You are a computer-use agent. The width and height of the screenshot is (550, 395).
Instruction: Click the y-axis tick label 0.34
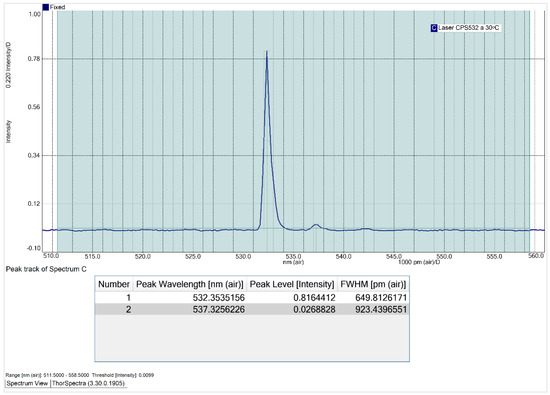coord(34,155)
